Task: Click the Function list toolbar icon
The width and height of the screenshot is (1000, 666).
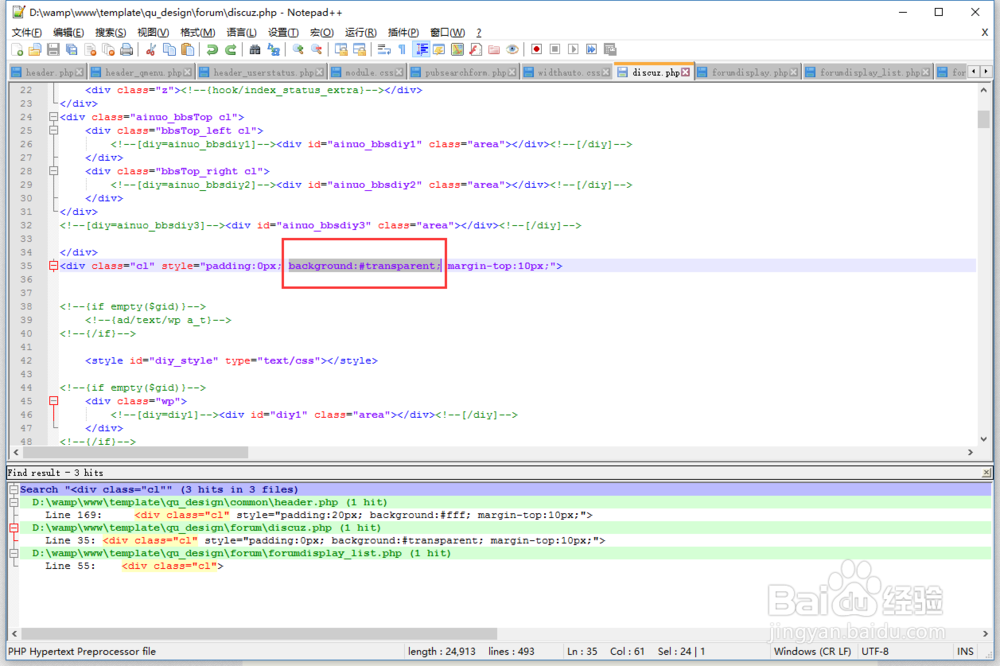Action: [476, 50]
